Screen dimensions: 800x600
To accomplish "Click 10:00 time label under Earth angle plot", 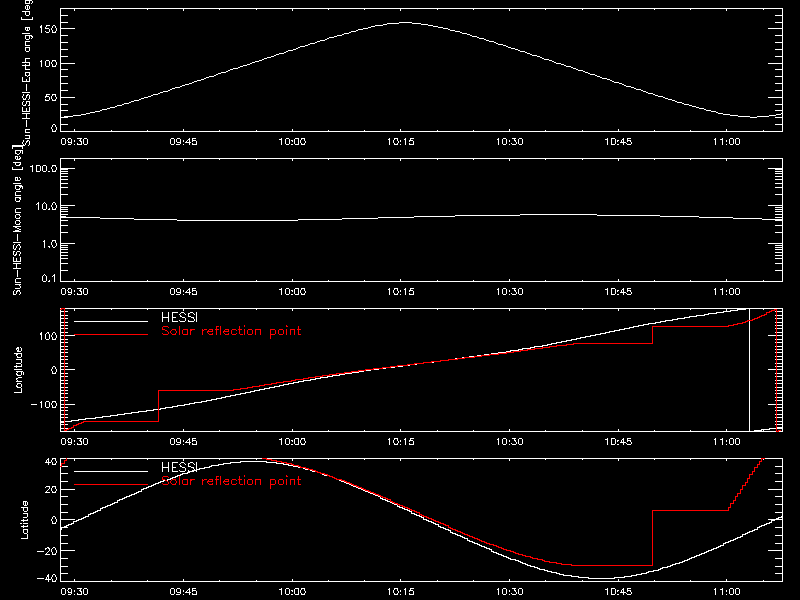I will pyautogui.click(x=292, y=142).
